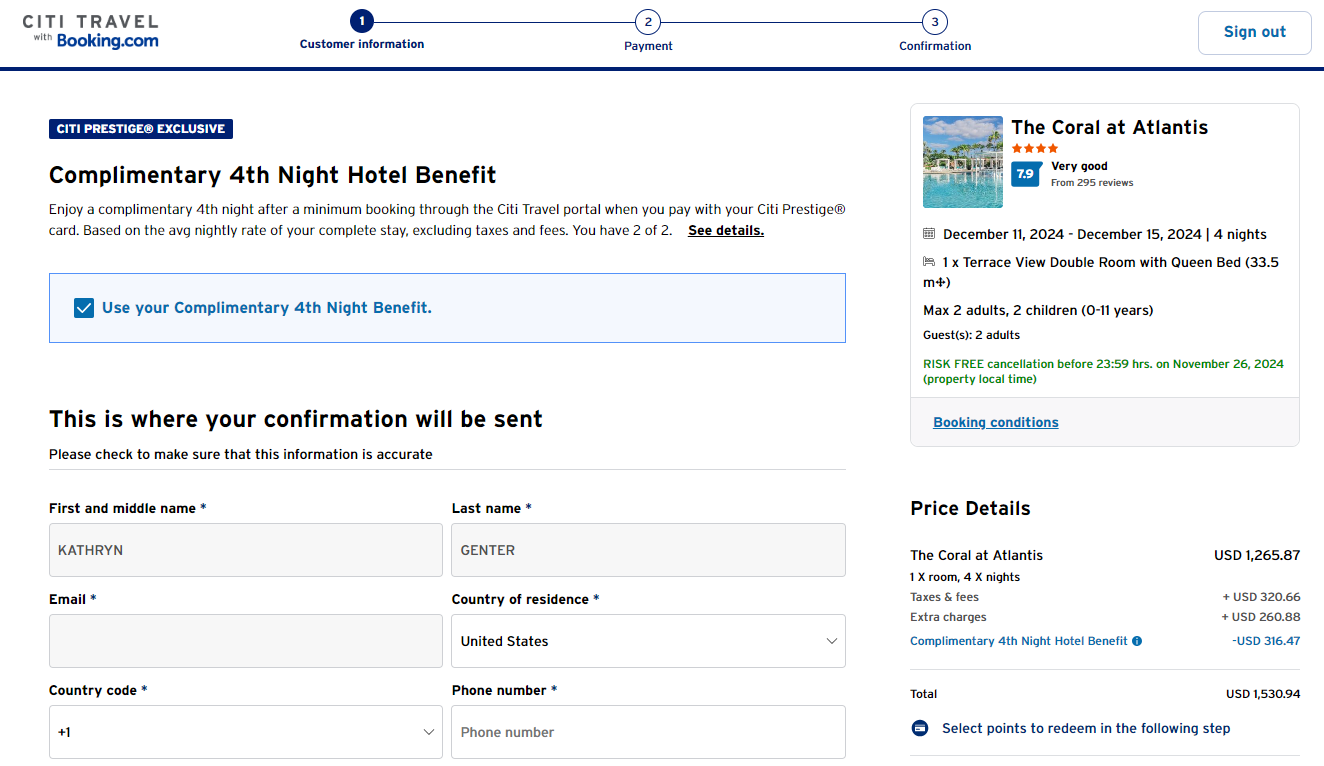Open the Booking conditions link
Viewport: 1324px width, 766px height.
tap(995, 421)
